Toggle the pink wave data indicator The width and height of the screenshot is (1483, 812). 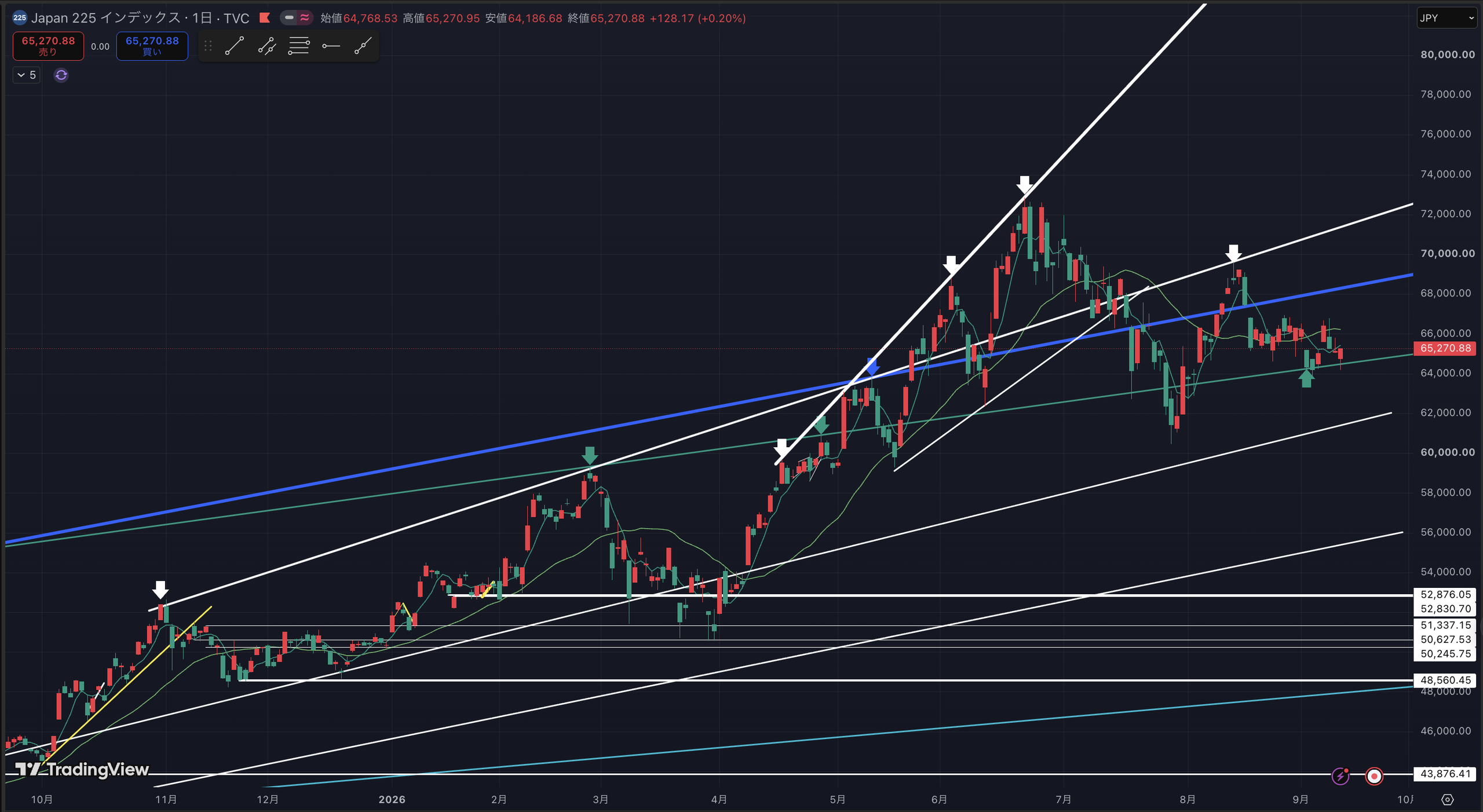pyautogui.click(x=305, y=18)
